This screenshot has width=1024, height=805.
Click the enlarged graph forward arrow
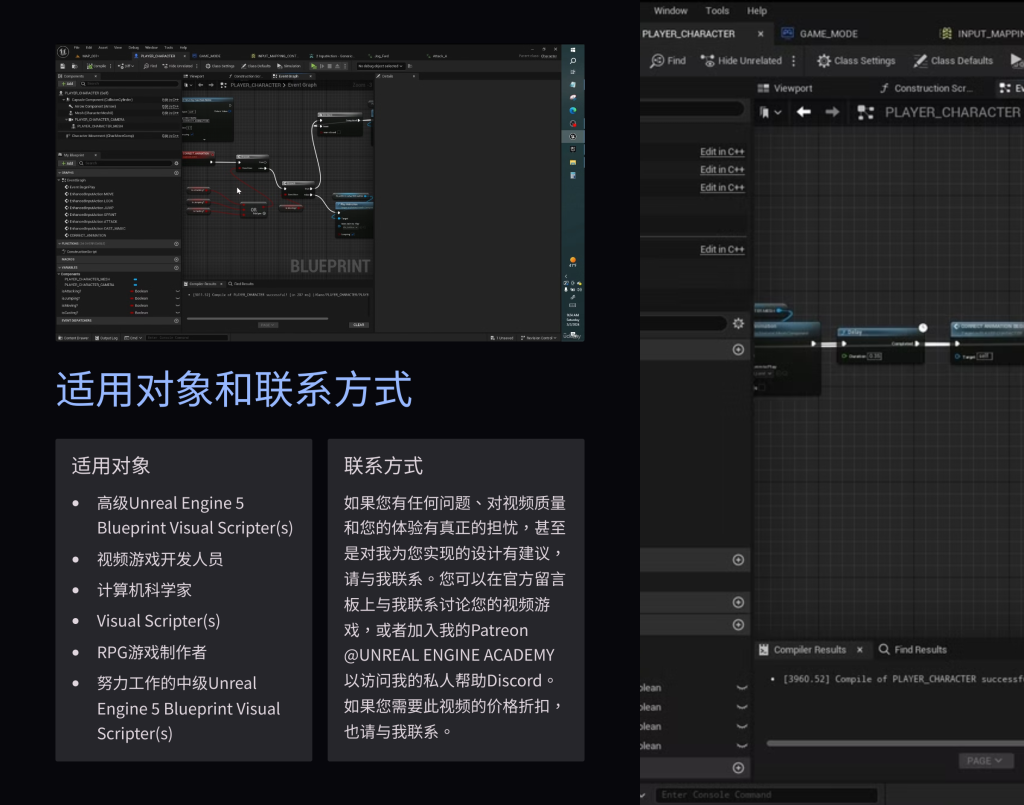[832, 112]
